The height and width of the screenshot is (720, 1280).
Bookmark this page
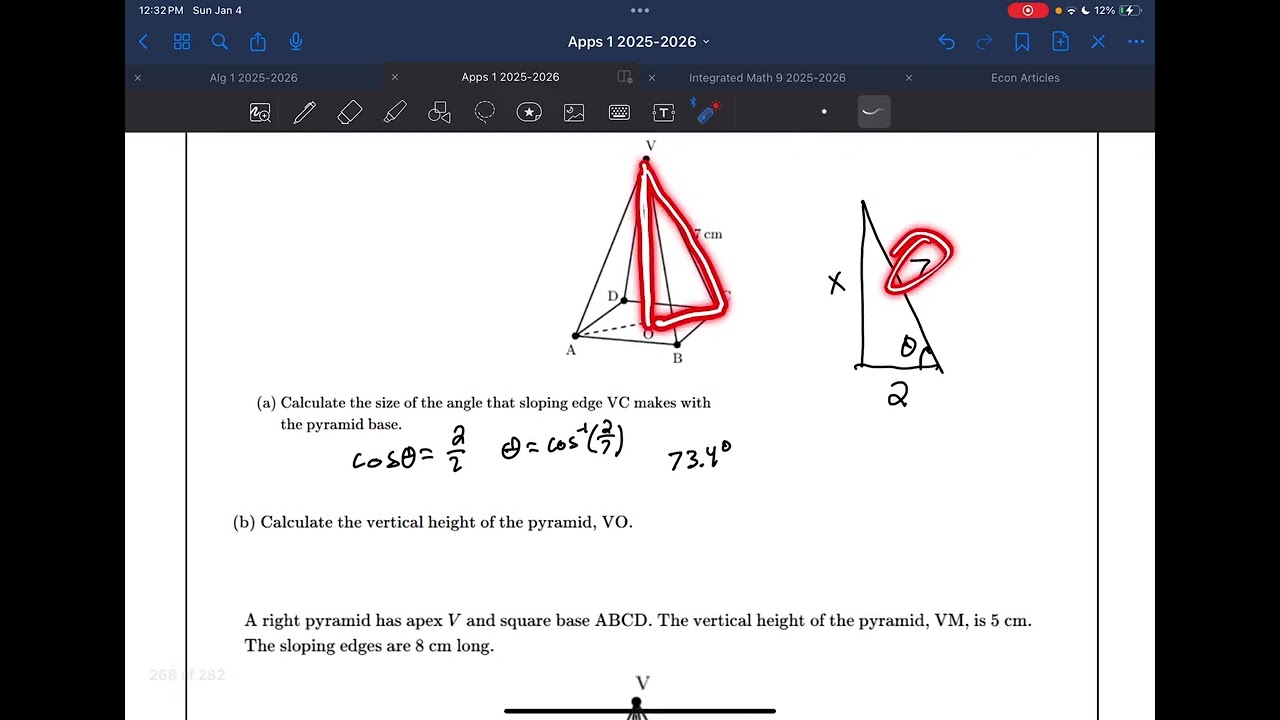tap(1022, 42)
